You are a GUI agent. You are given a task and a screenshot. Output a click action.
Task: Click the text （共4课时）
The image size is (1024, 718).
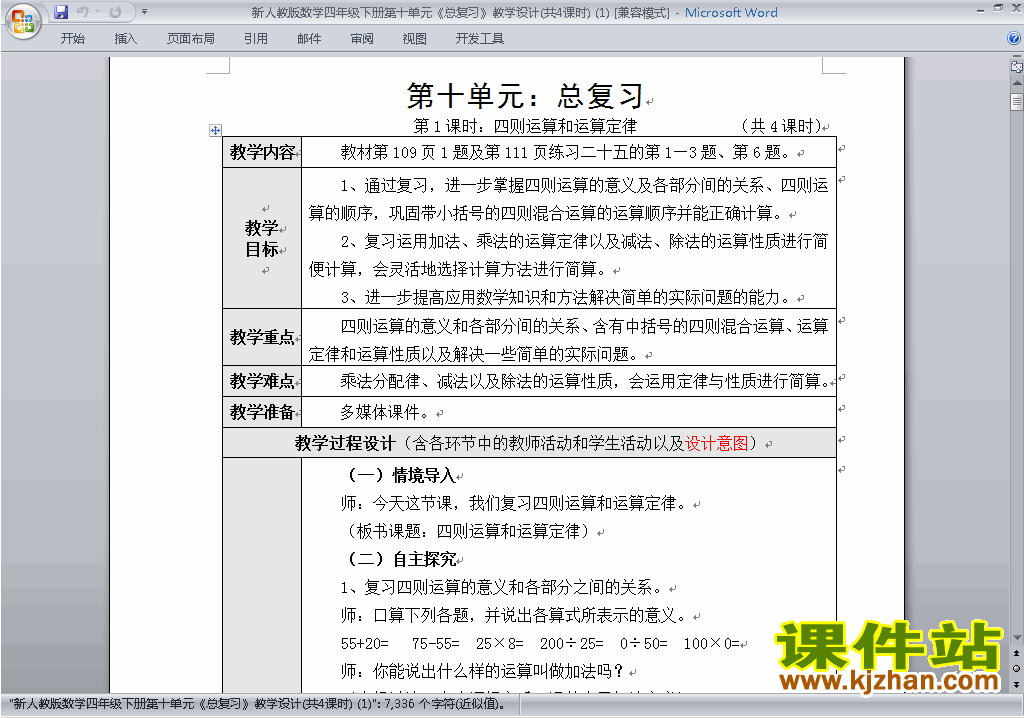coord(781,126)
